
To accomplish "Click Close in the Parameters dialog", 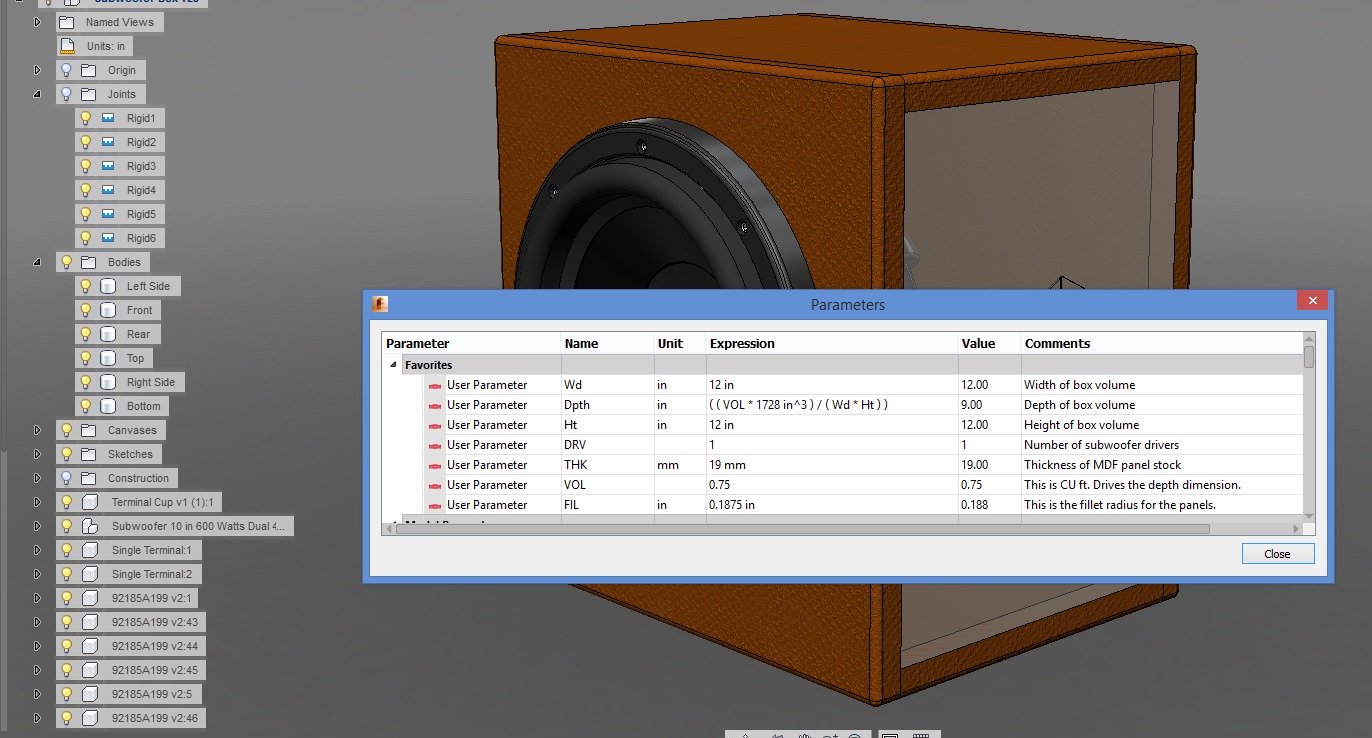I will pos(1277,553).
